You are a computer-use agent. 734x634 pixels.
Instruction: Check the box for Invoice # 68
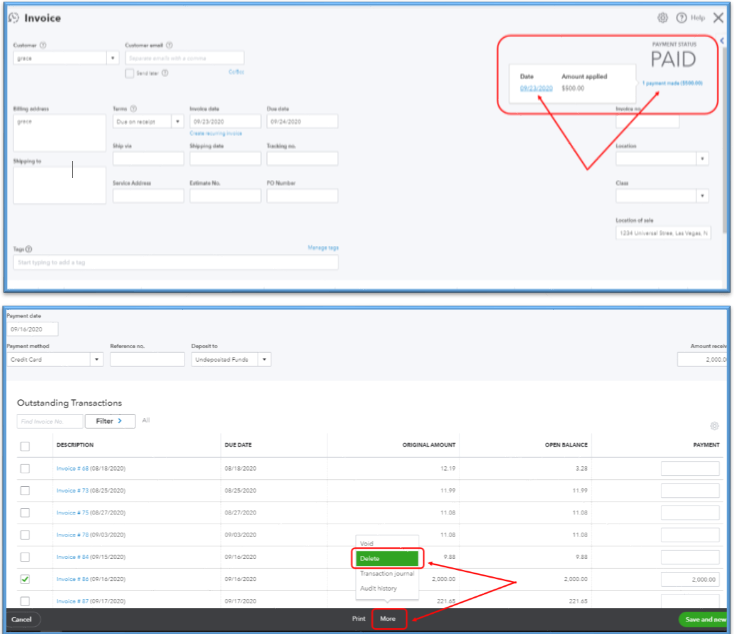point(25,468)
